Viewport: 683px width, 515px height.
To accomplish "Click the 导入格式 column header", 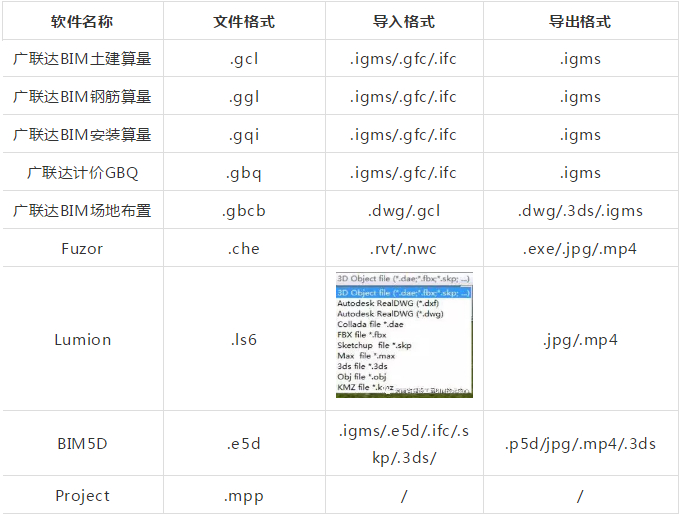I will (x=404, y=21).
